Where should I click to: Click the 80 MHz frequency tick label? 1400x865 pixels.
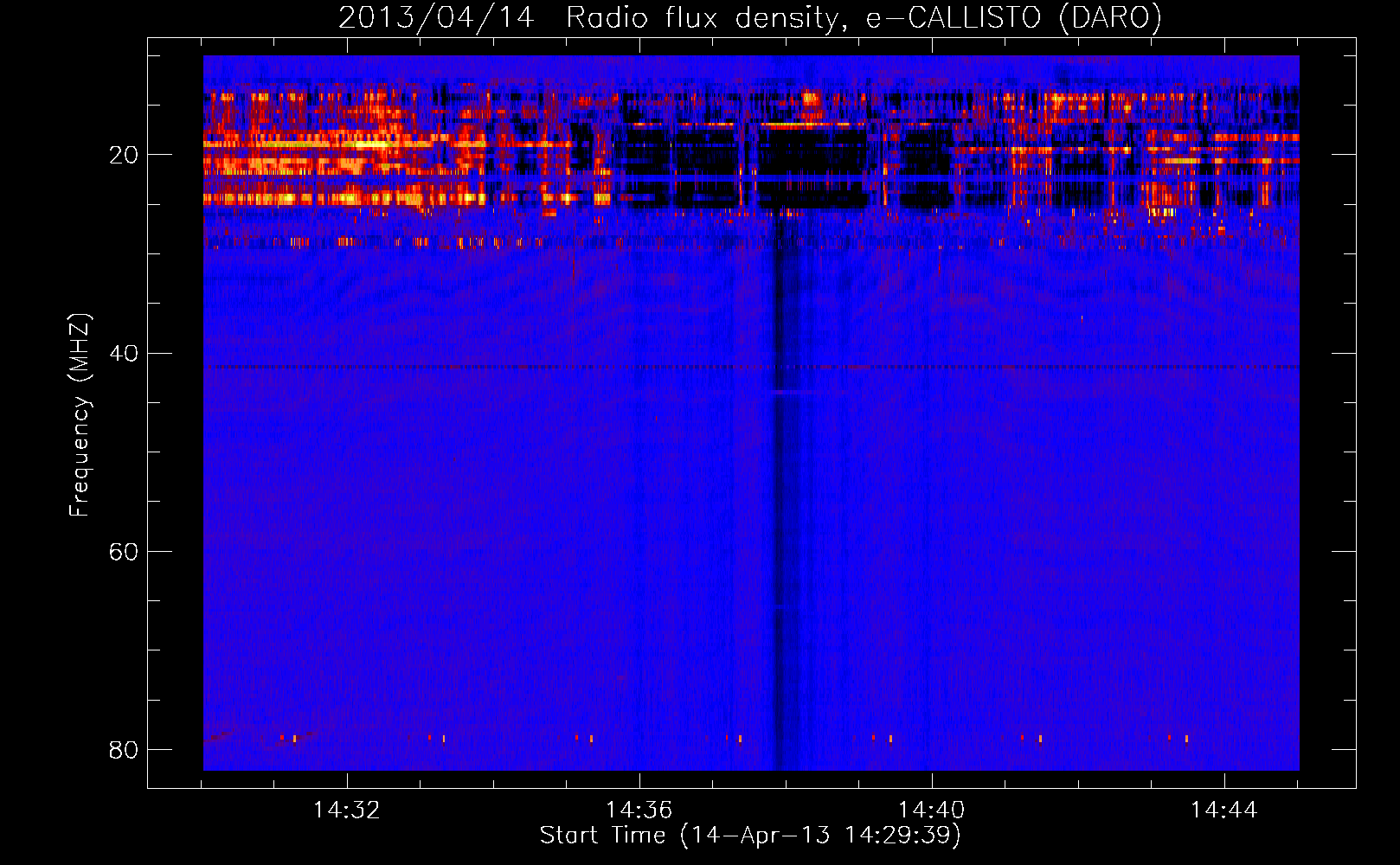pyautogui.click(x=124, y=749)
